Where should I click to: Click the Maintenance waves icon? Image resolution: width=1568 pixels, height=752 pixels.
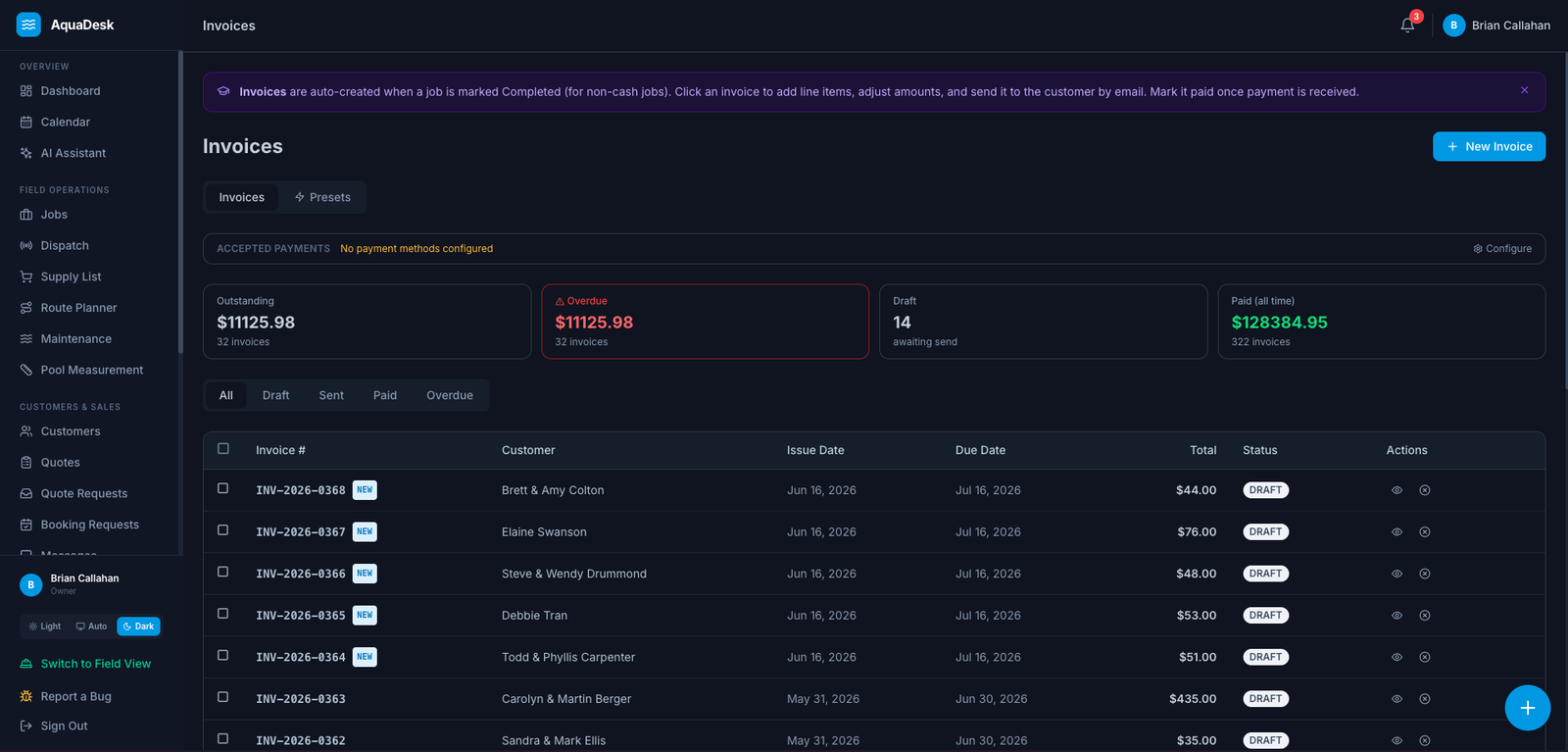tap(26, 339)
